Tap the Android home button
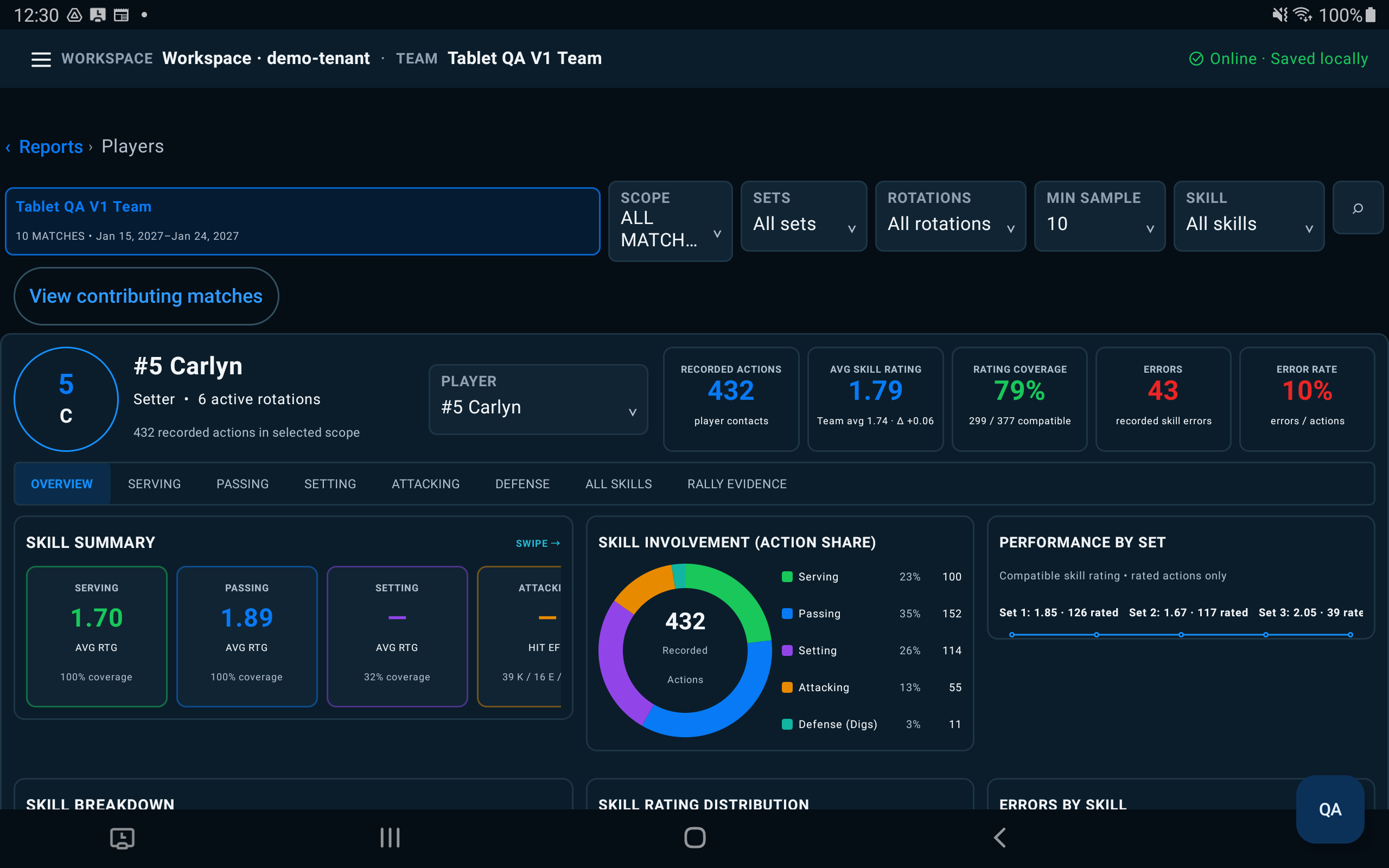Screen dimensions: 1389x868 click(x=694, y=838)
